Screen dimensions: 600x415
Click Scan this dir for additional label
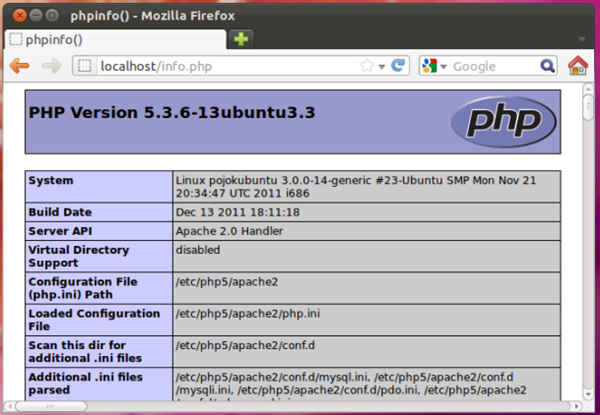[x=85, y=352]
